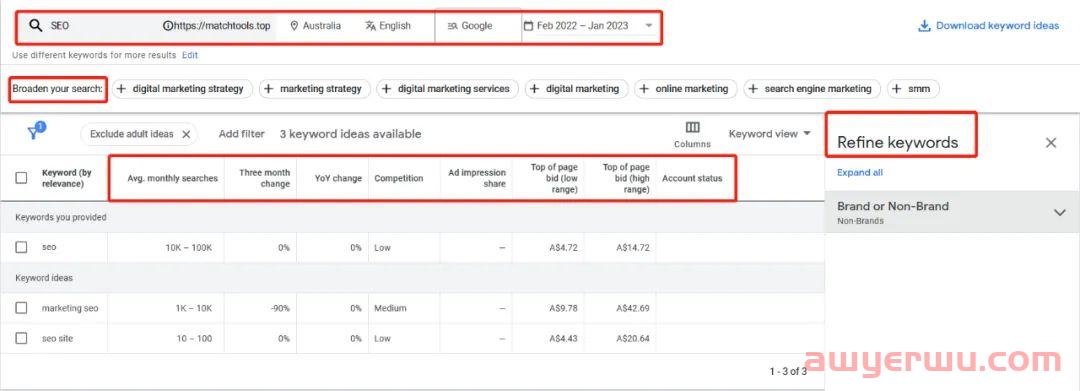The height and width of the screenshot is (391, 1080).
Task: Close the Refine keywords panel
Action: 1050,142
